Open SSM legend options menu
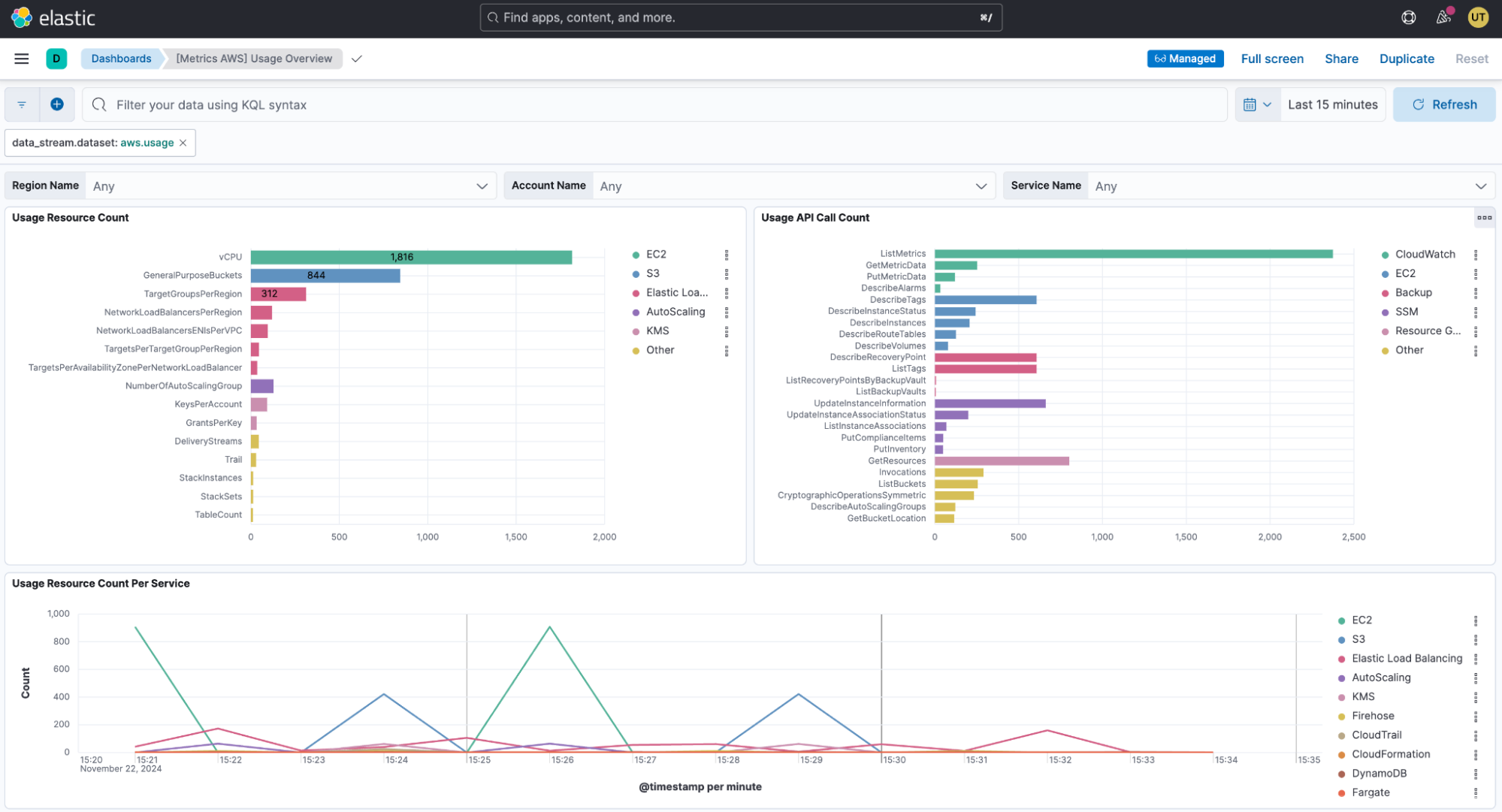Viewport: 1502px width, 812px height. 1476,312
